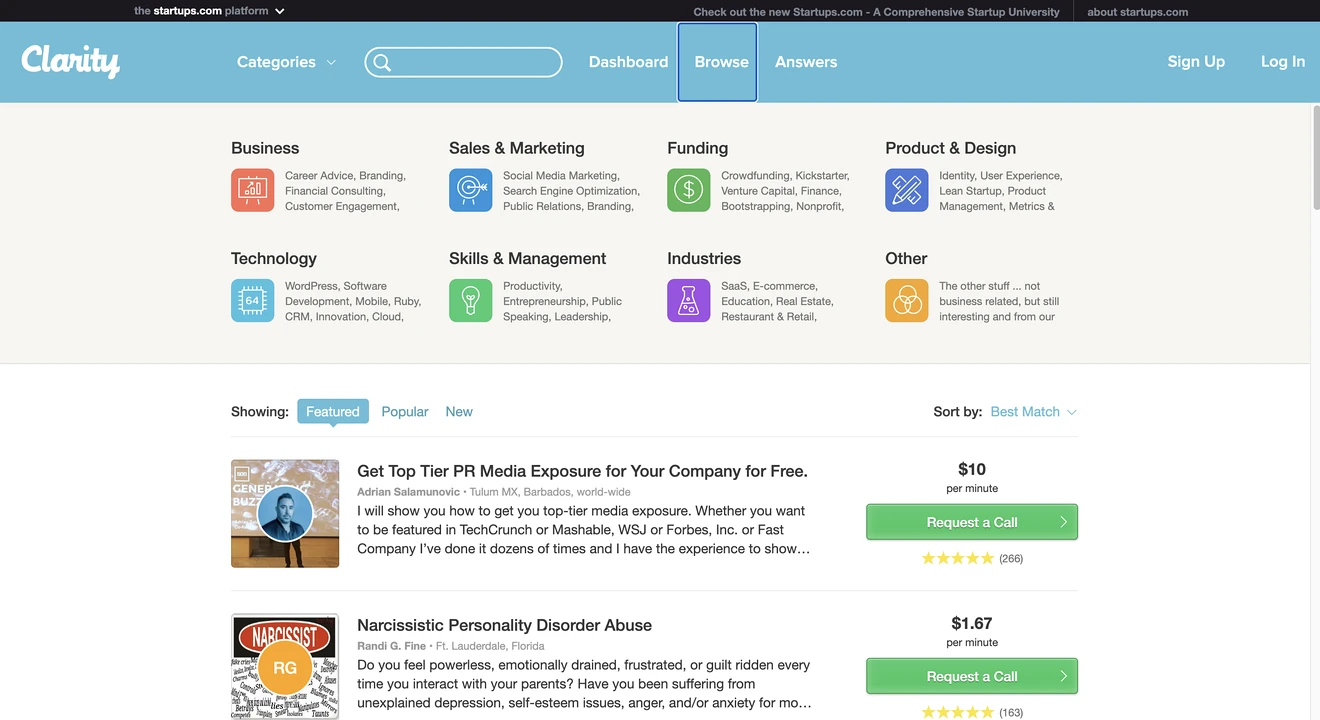Click the star rating with 163 reviews
The image size is (1320, 720).
point(972,712)
